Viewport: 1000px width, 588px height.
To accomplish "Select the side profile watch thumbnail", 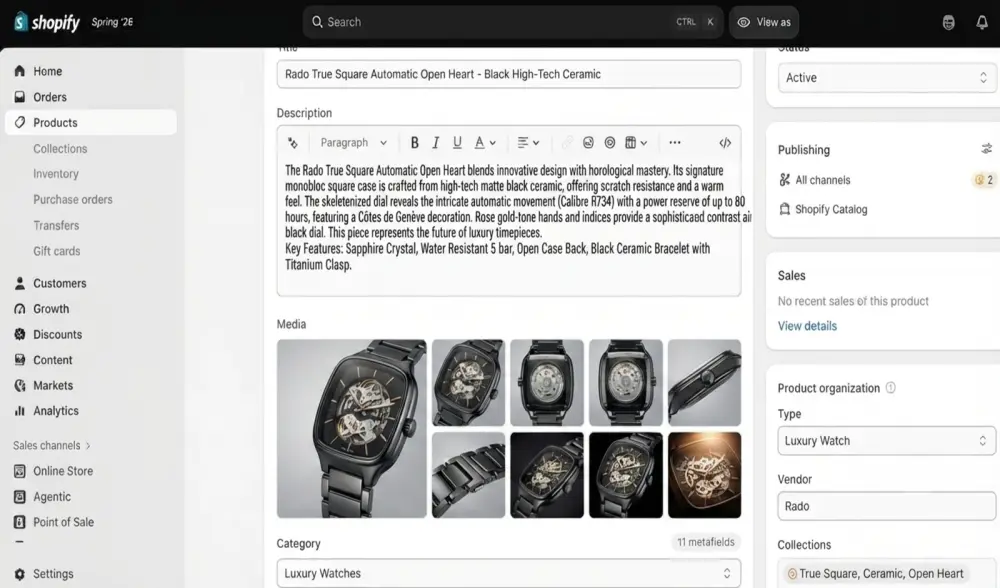I will point(704,382).
